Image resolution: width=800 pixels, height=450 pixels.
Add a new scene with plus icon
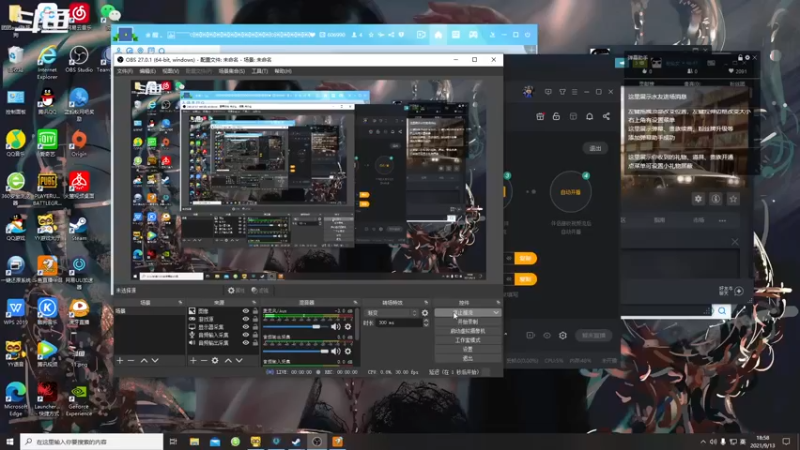point(120,360)
